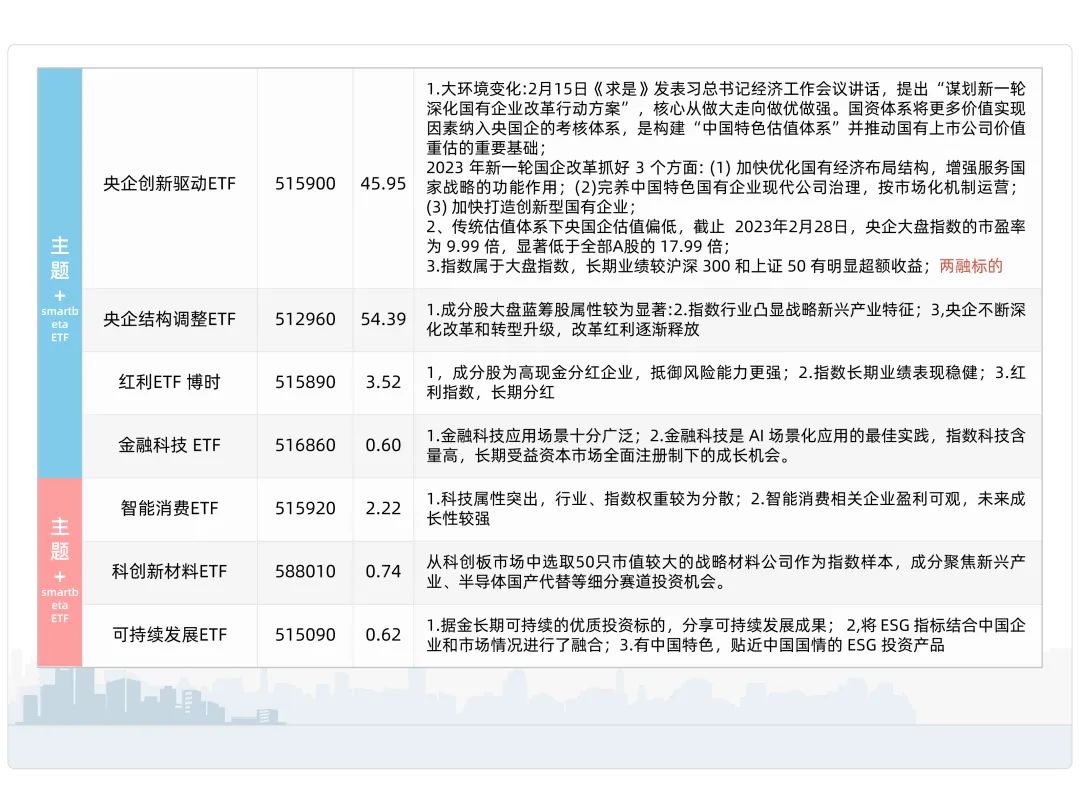This screenshot has width=1080, height=801.
Task: Click the 红利ETF 博时 name cell
Action: 169,382
